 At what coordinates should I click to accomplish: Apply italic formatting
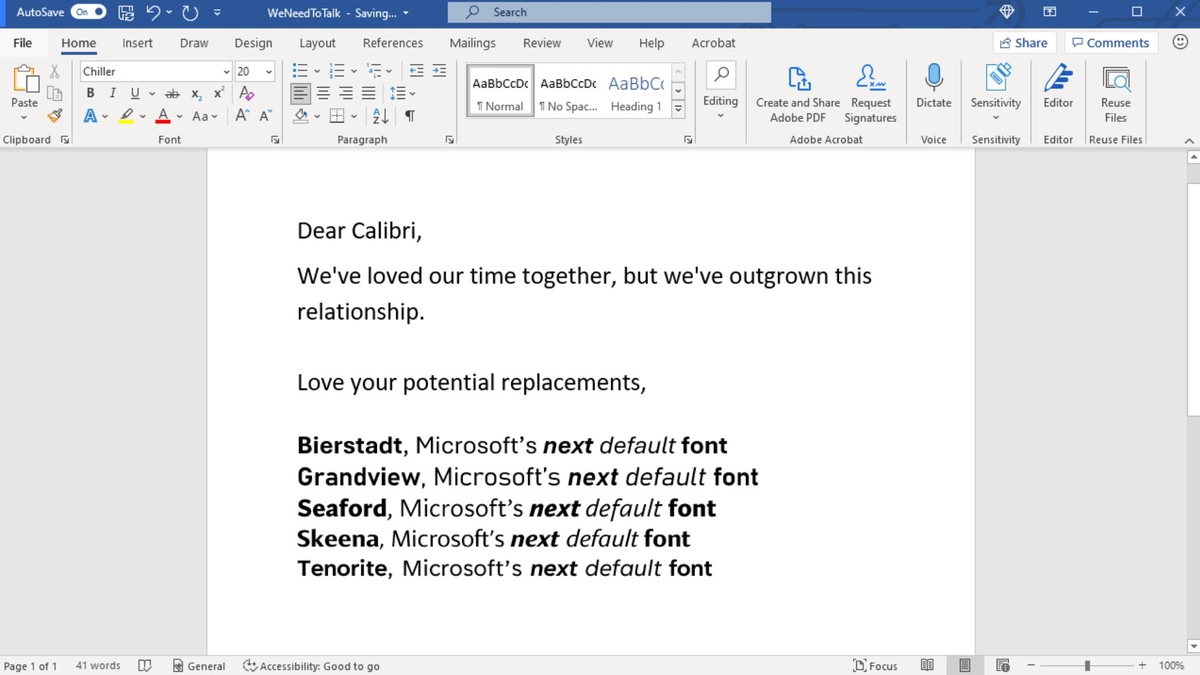point(111,92)
